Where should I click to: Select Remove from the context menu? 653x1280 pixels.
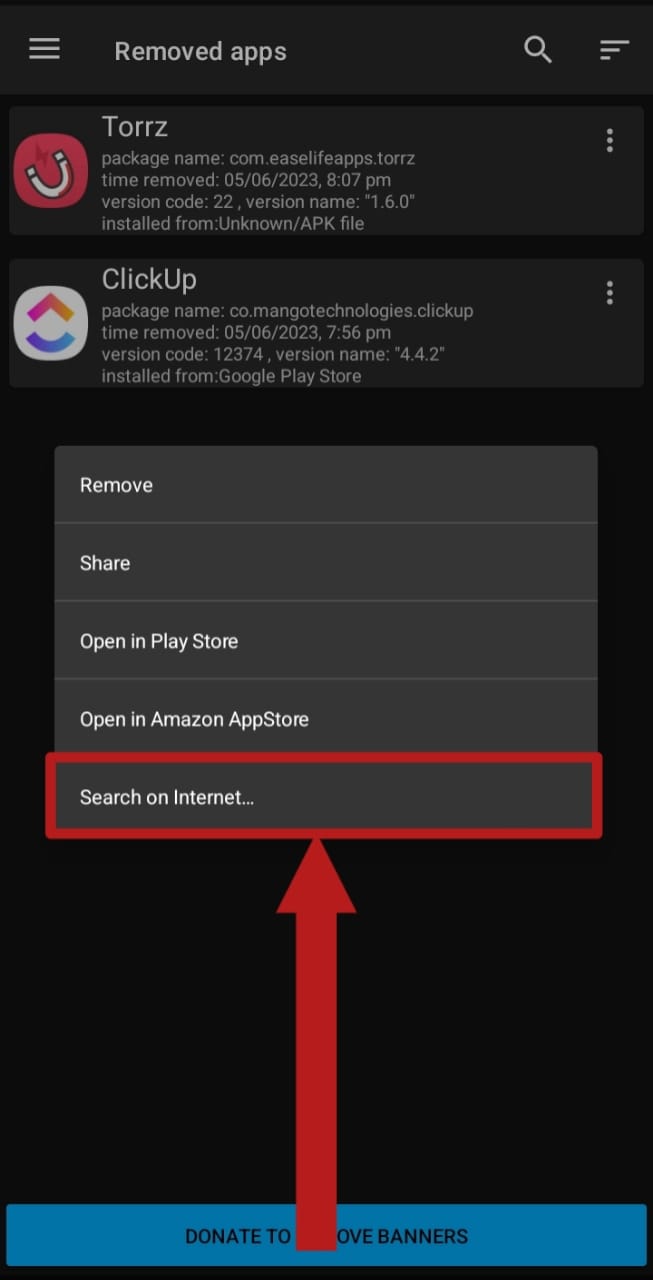(326, 485)
